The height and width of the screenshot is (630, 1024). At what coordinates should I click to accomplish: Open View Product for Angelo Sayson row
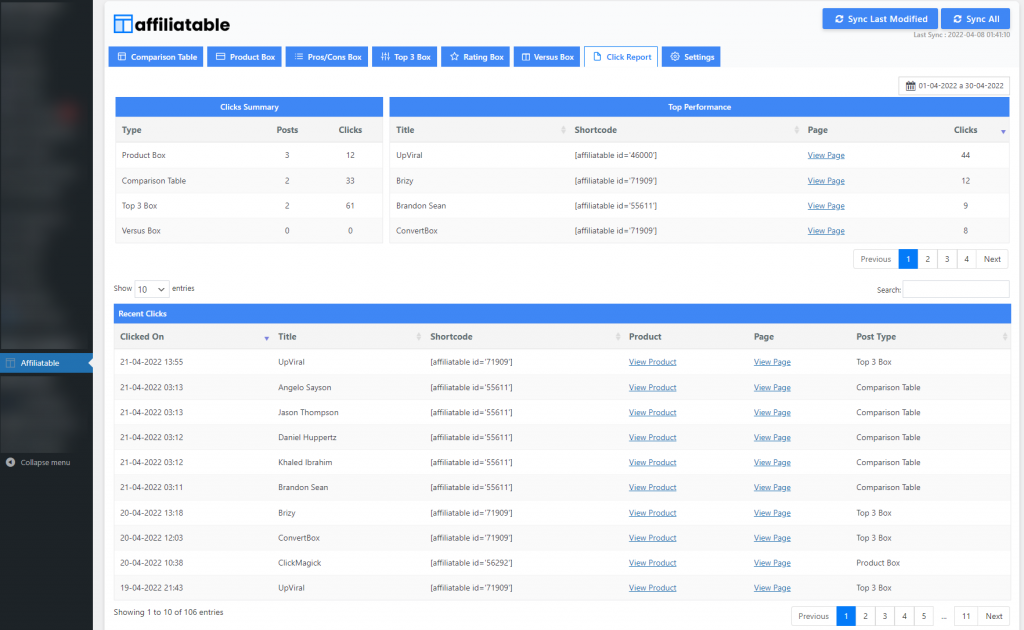652,387
